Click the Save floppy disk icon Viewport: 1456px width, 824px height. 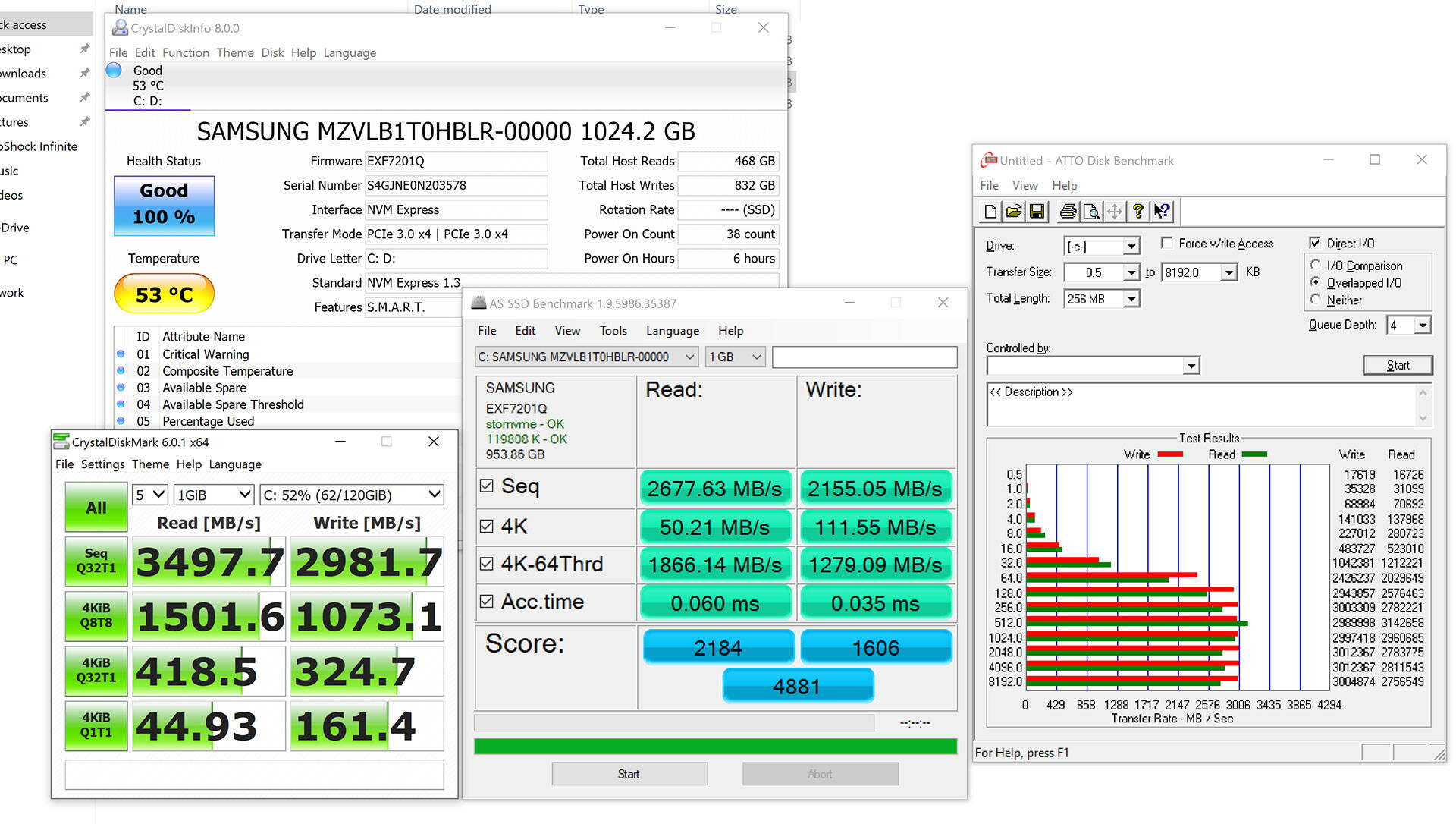[x=1037, y=212]
